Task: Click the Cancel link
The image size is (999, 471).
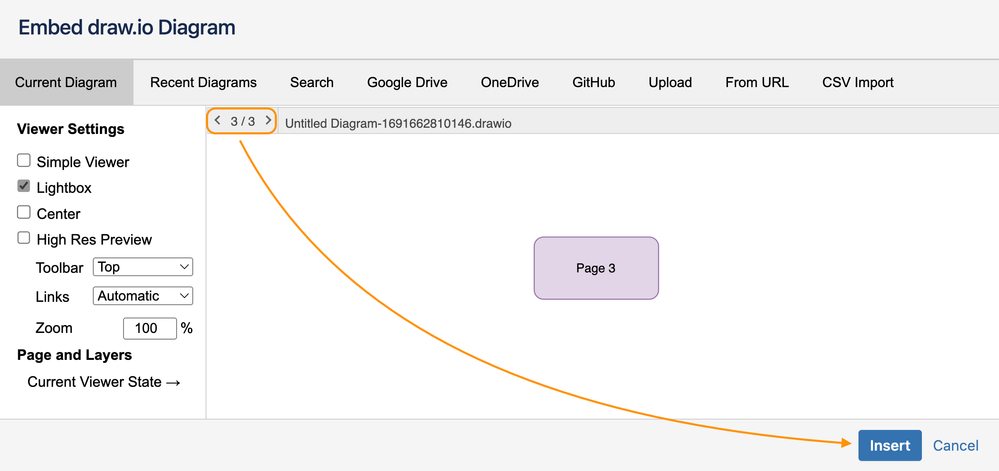Action: (x=956, y=446)
